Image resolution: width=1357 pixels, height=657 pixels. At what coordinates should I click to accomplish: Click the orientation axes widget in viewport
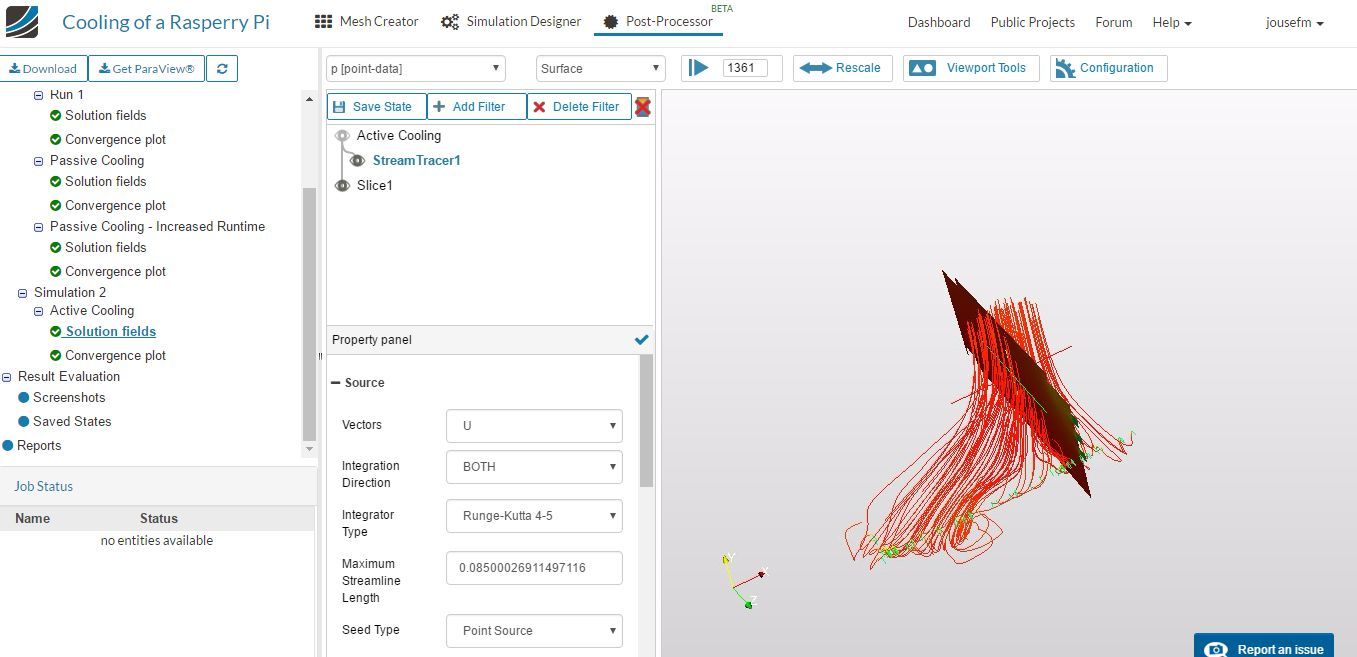[743, 581]
